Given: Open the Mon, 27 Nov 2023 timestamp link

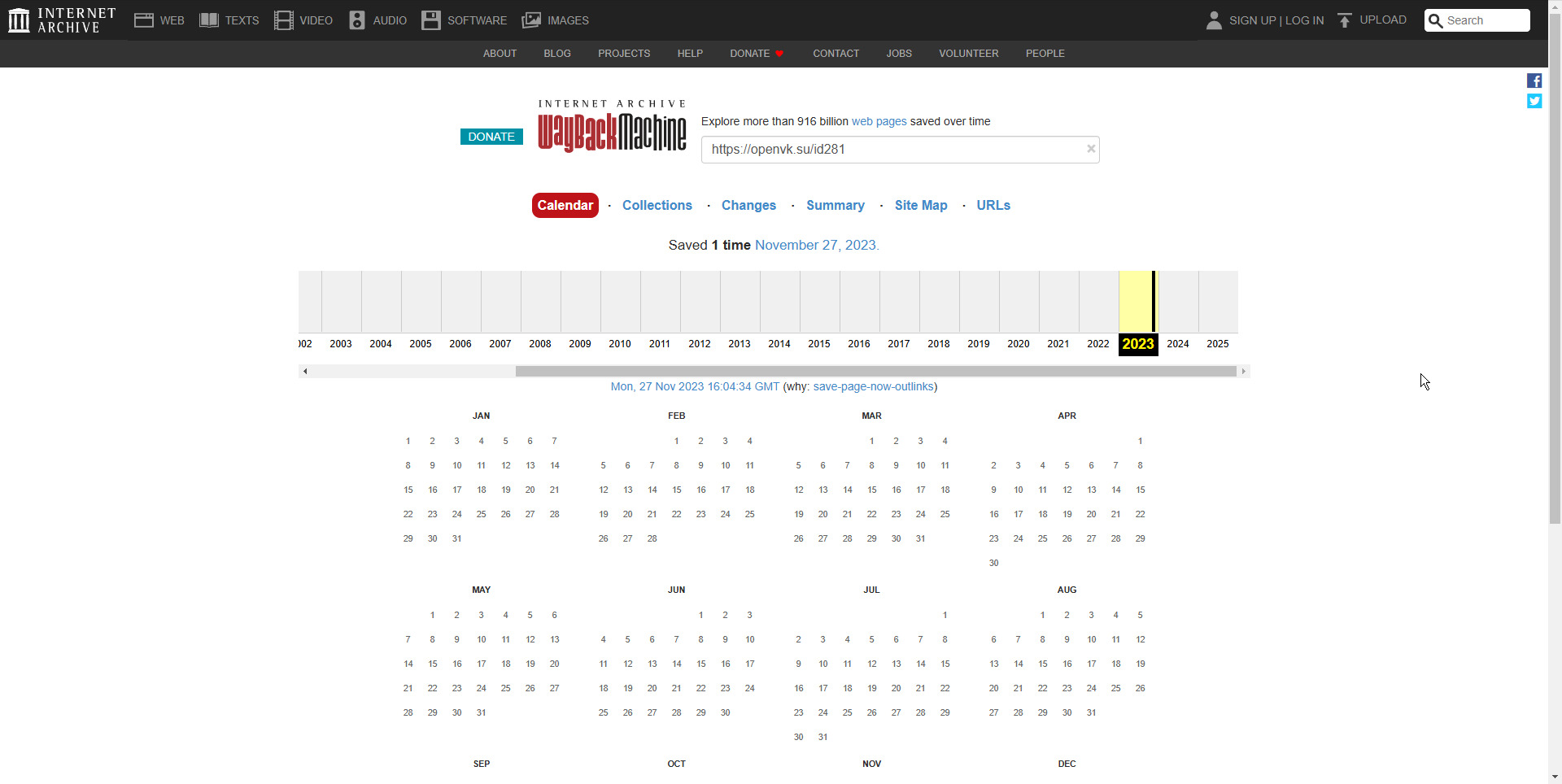Looking at the screenshot, I should click(x=695, y=386).
